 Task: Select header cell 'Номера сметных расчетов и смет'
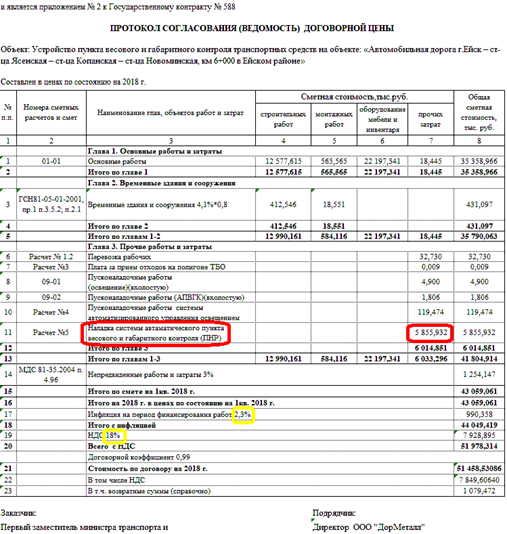51,112
